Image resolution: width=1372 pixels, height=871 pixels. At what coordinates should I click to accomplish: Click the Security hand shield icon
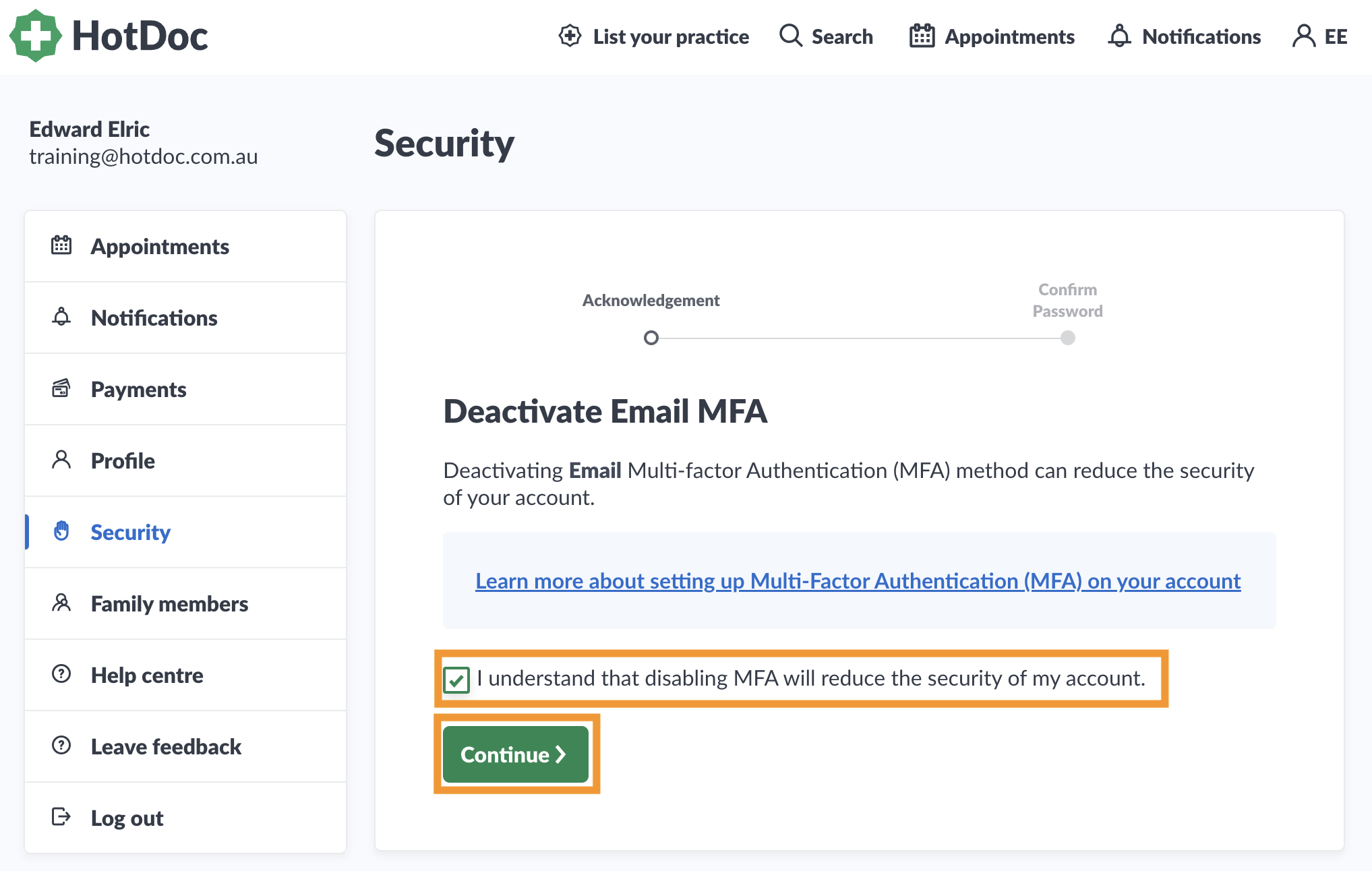[x=61, y=531]
